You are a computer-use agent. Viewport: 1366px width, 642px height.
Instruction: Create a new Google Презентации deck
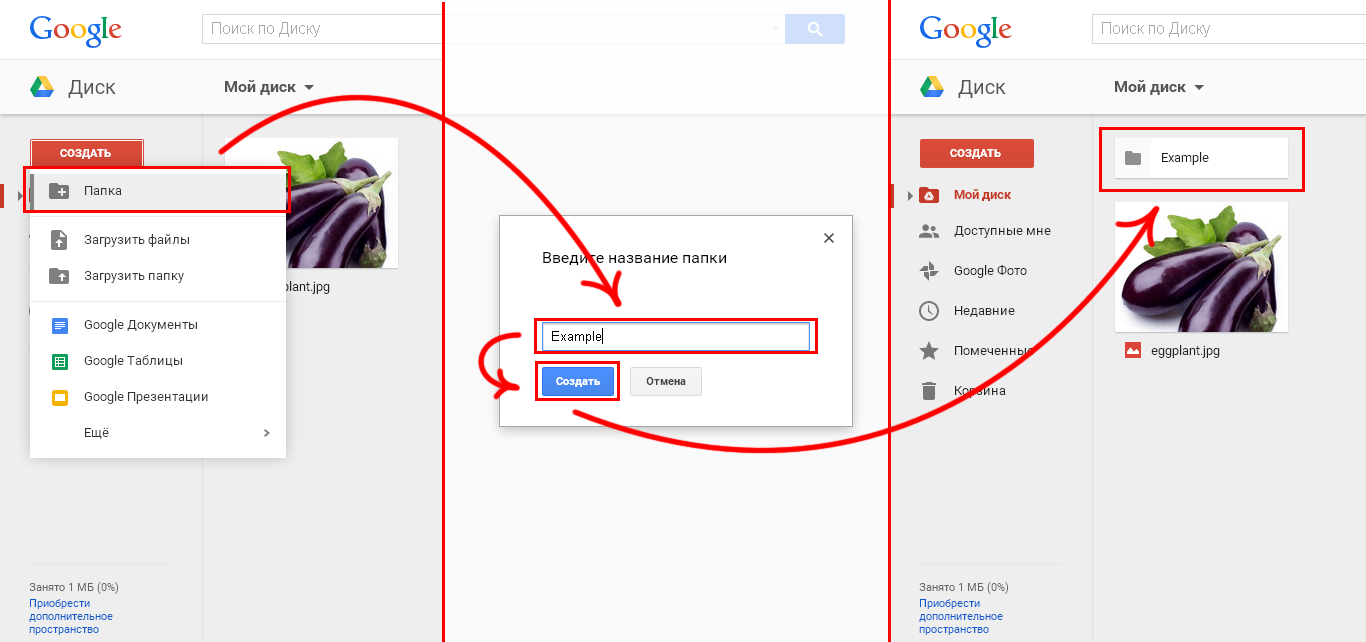click(x=158, y=397)
